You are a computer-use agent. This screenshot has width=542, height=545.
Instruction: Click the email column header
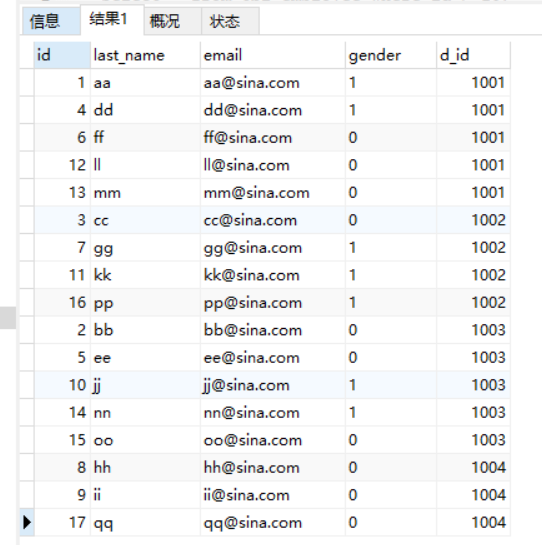(x=273, y=55)
